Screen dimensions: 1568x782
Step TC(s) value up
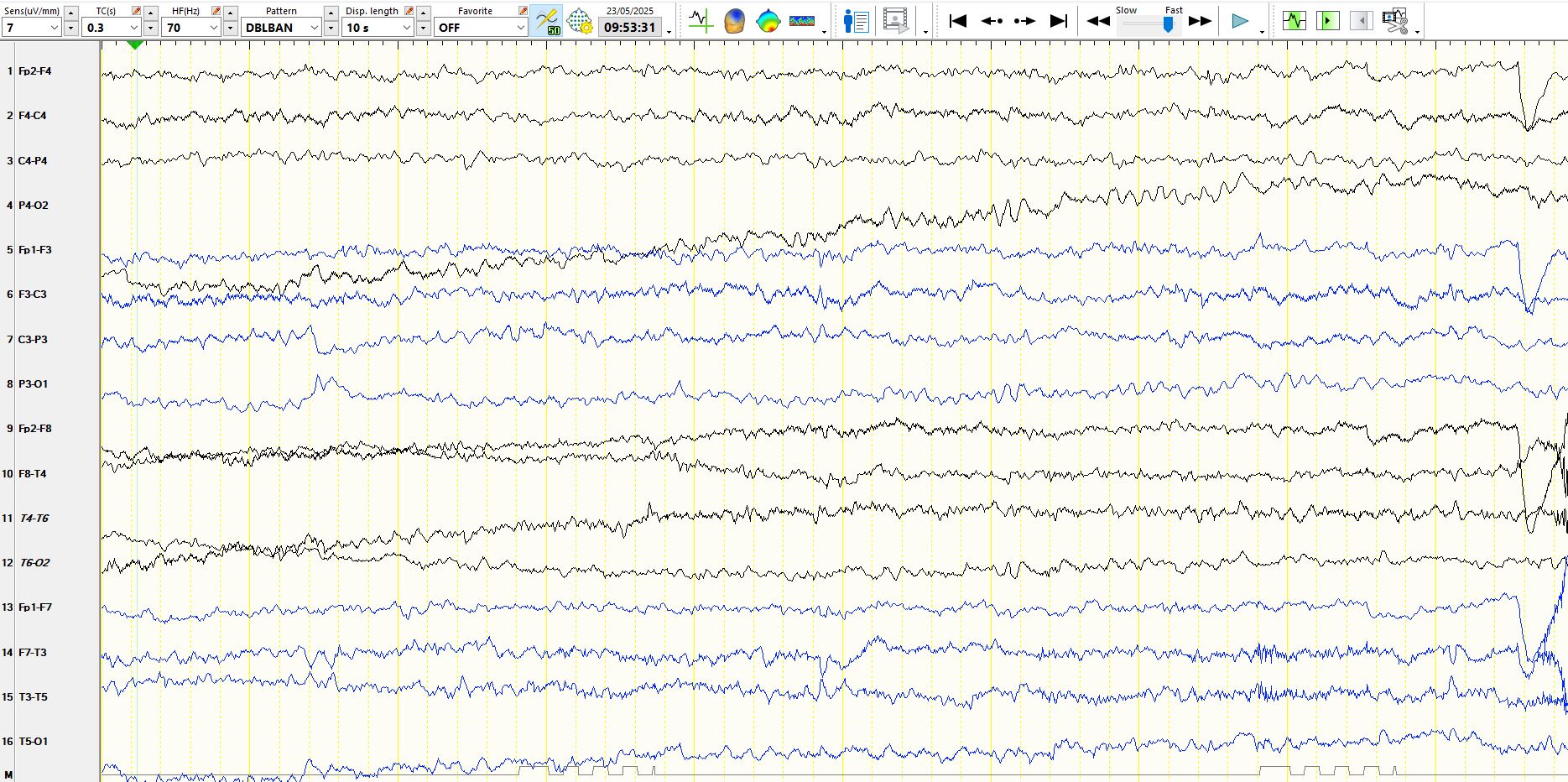pyautogui.click(x=151, y=13)
